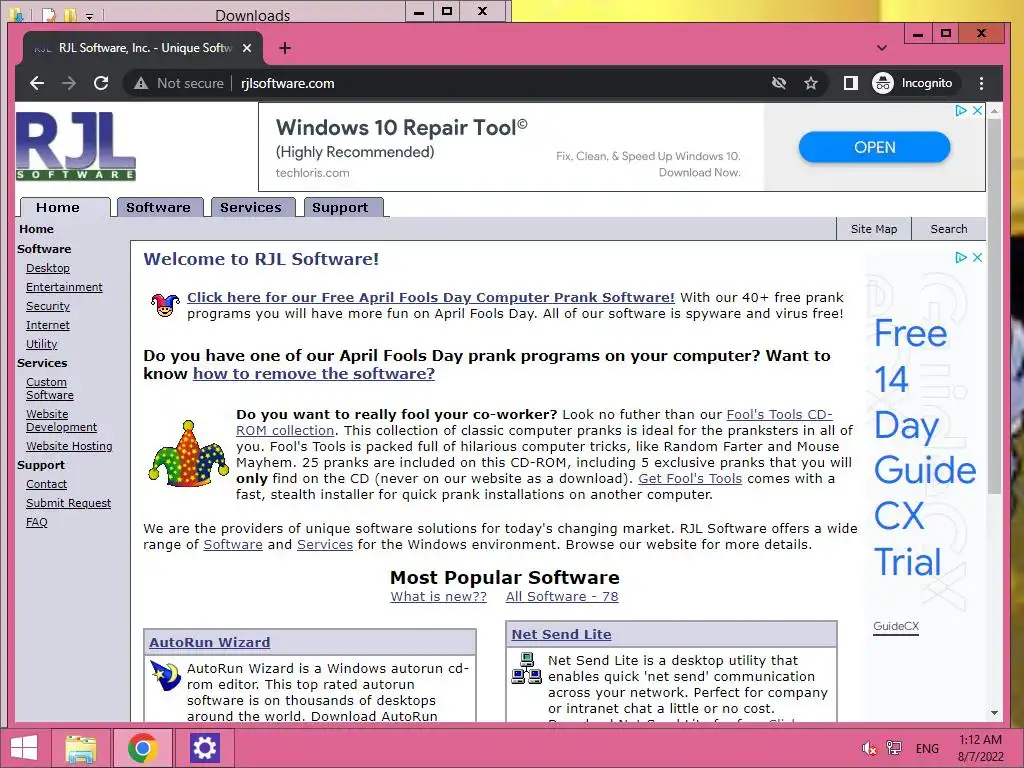Click the third-party cookies blocked eye icon
Viewport: 1024px width, 768px height.
pyautogui.click(x=778, y=83)
